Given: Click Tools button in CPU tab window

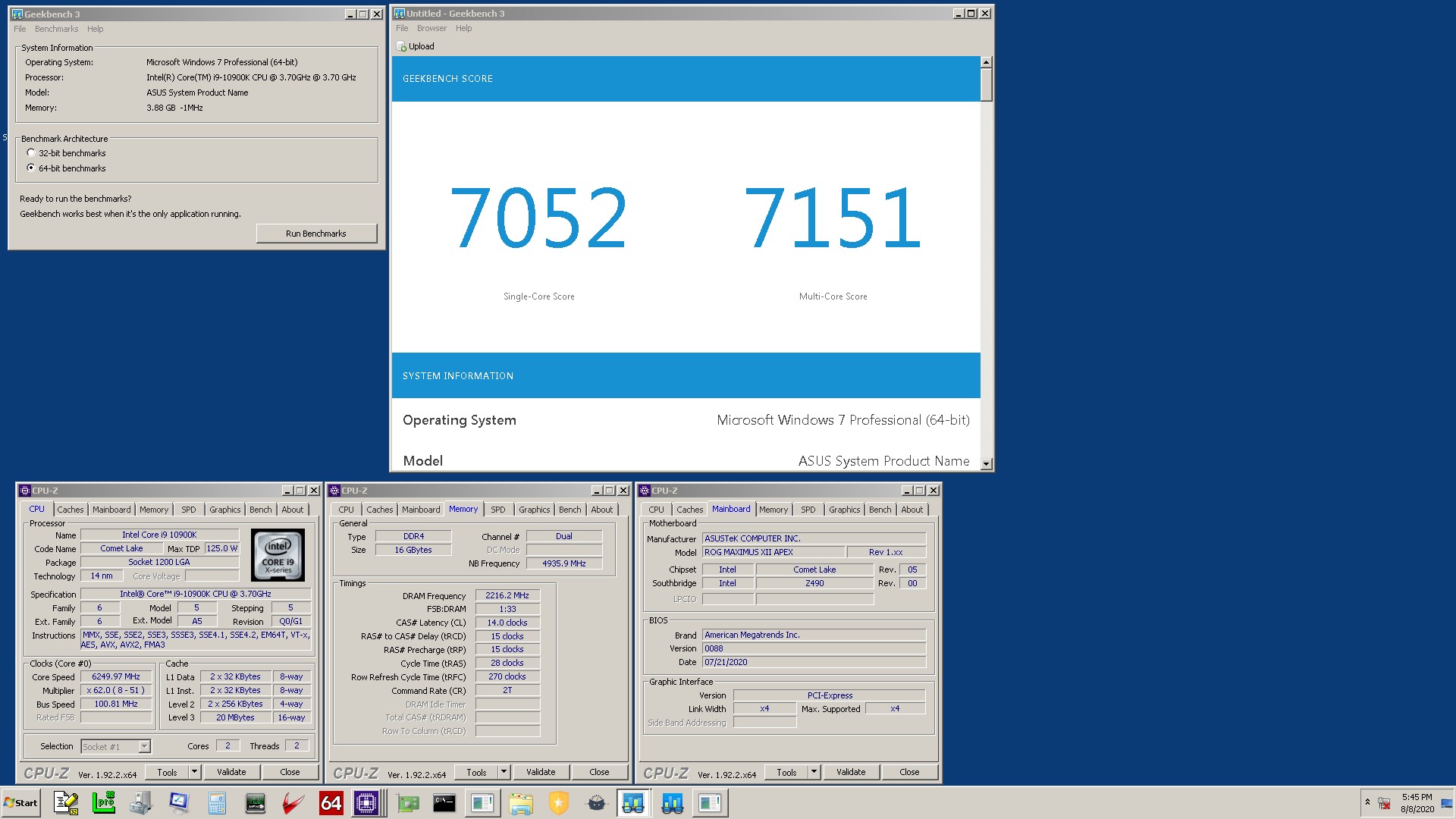Looking at the screenshot, I should 168,772.
